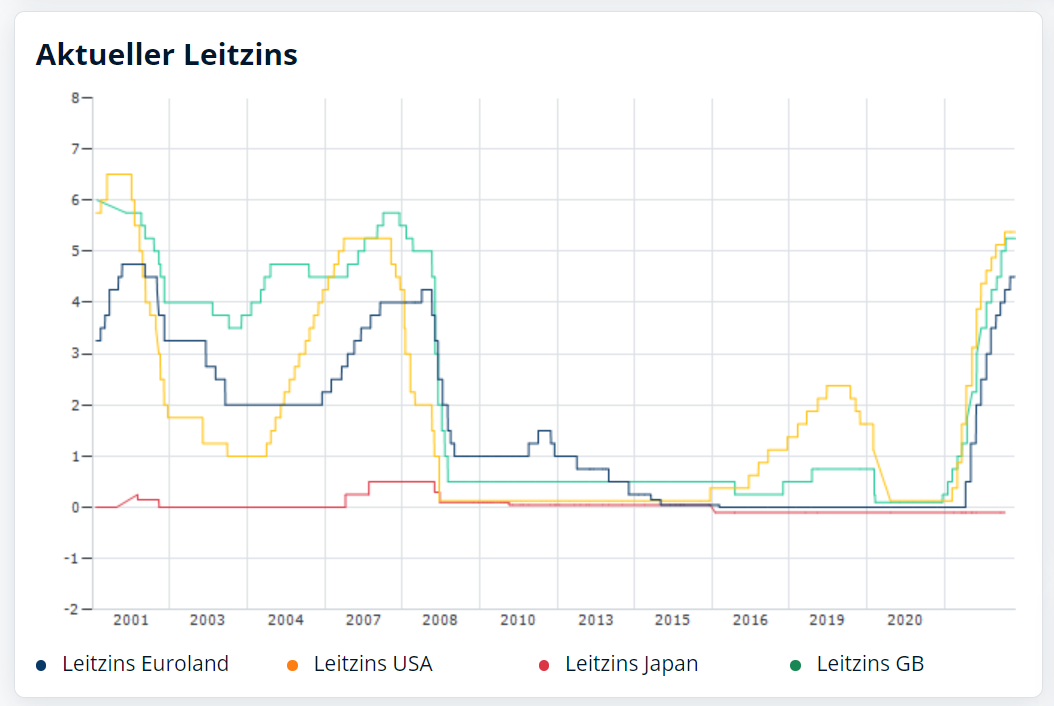Click the -2 y-axis tick label

click(72, 609)
